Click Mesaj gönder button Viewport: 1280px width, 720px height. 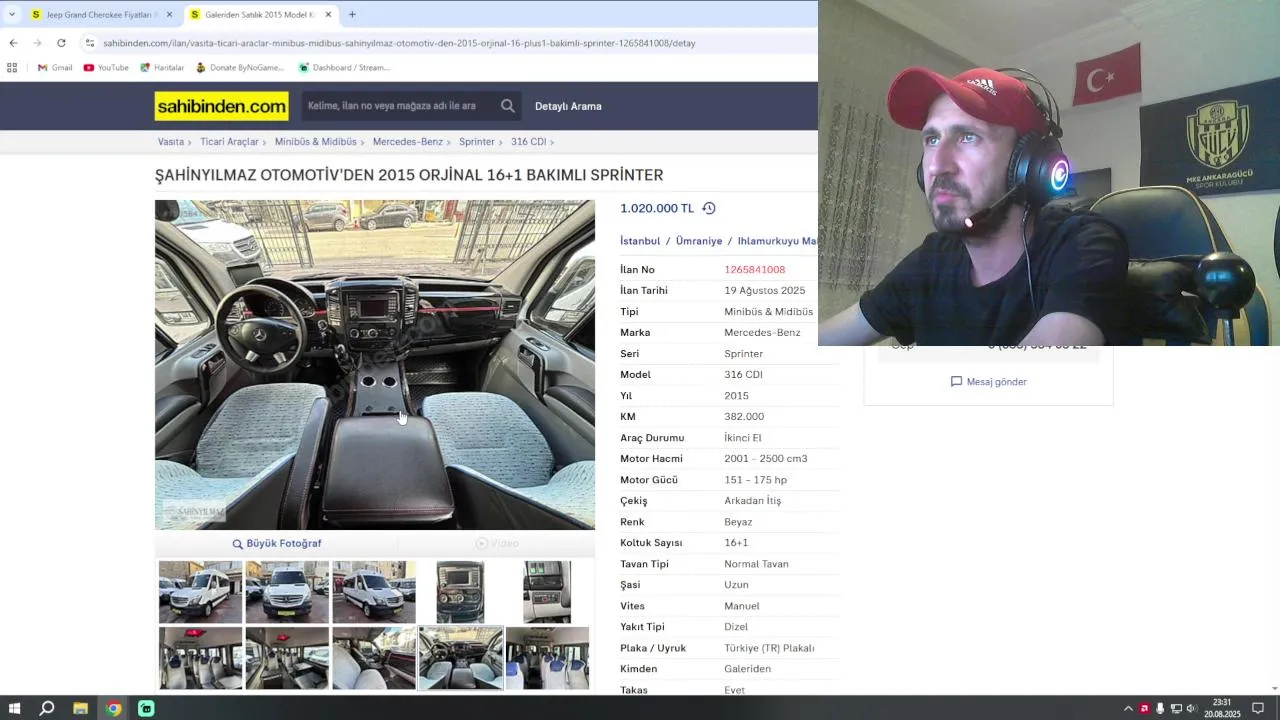988,382
